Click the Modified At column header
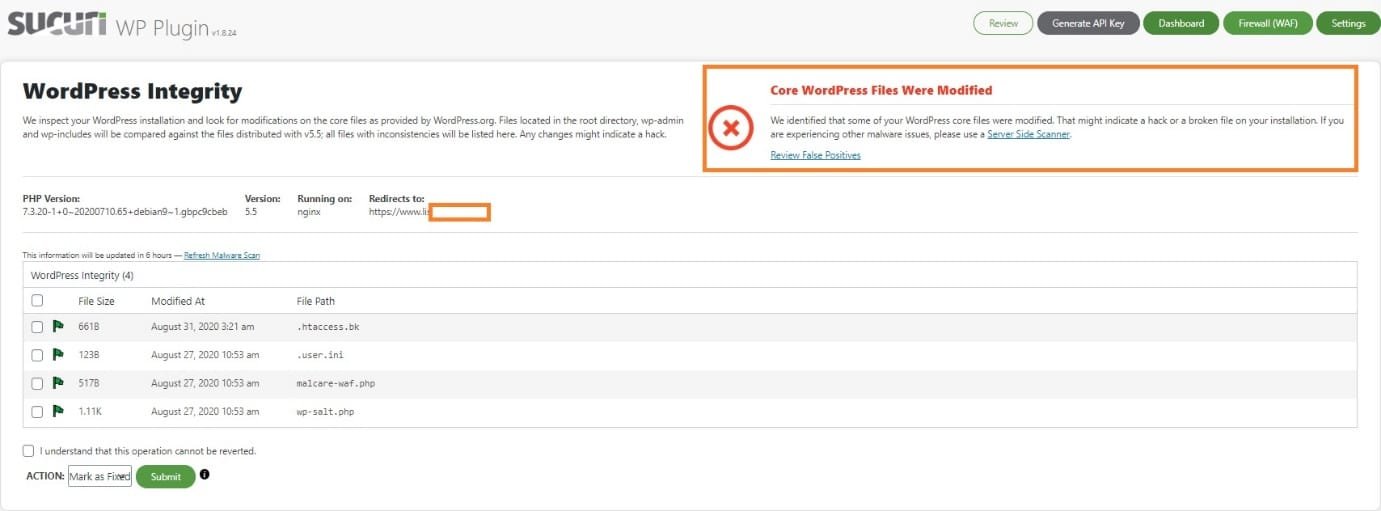 [x=178, y=301]
